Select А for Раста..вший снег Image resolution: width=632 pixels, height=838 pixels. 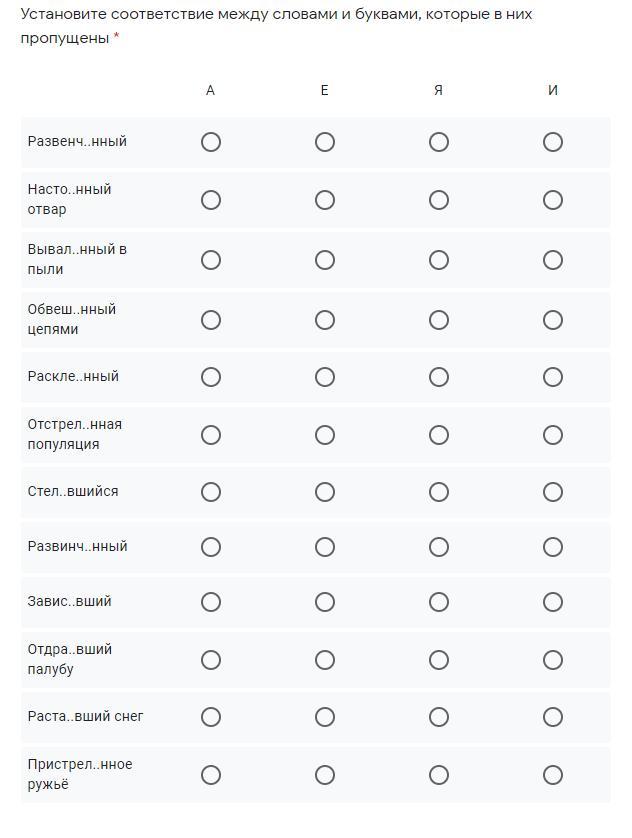(x=211, y=717)
